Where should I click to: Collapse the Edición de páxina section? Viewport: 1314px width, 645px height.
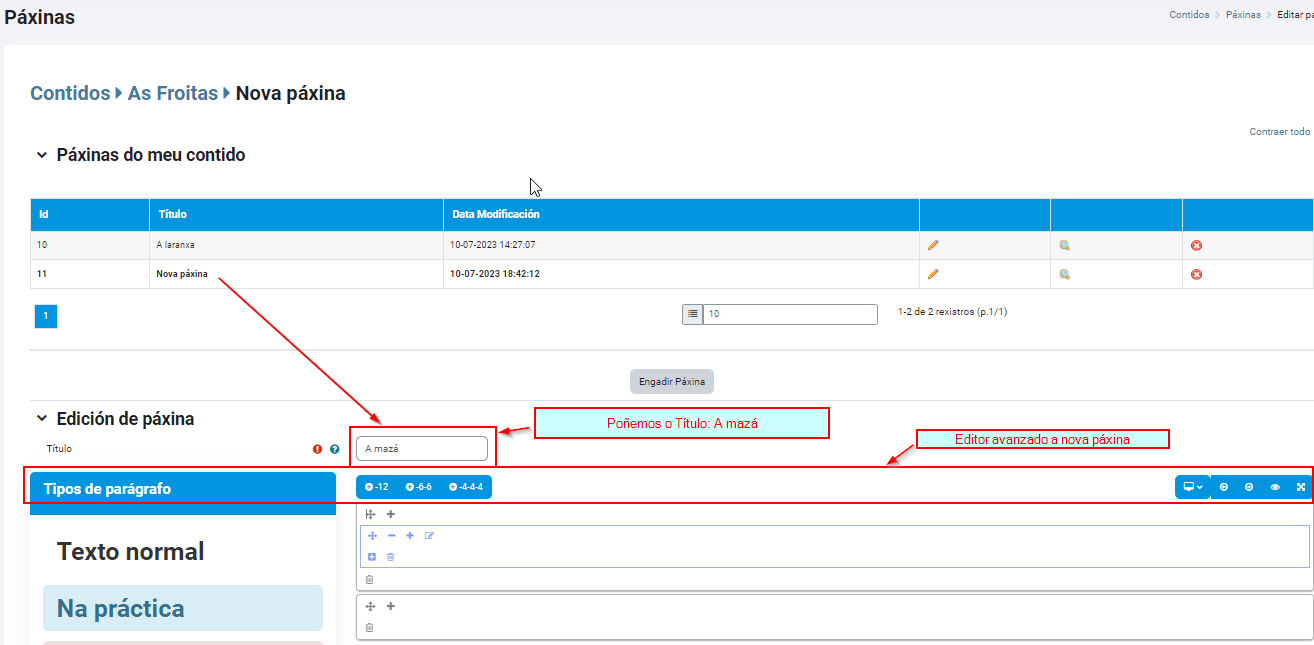pyautogui.click(x=42, y=420)
